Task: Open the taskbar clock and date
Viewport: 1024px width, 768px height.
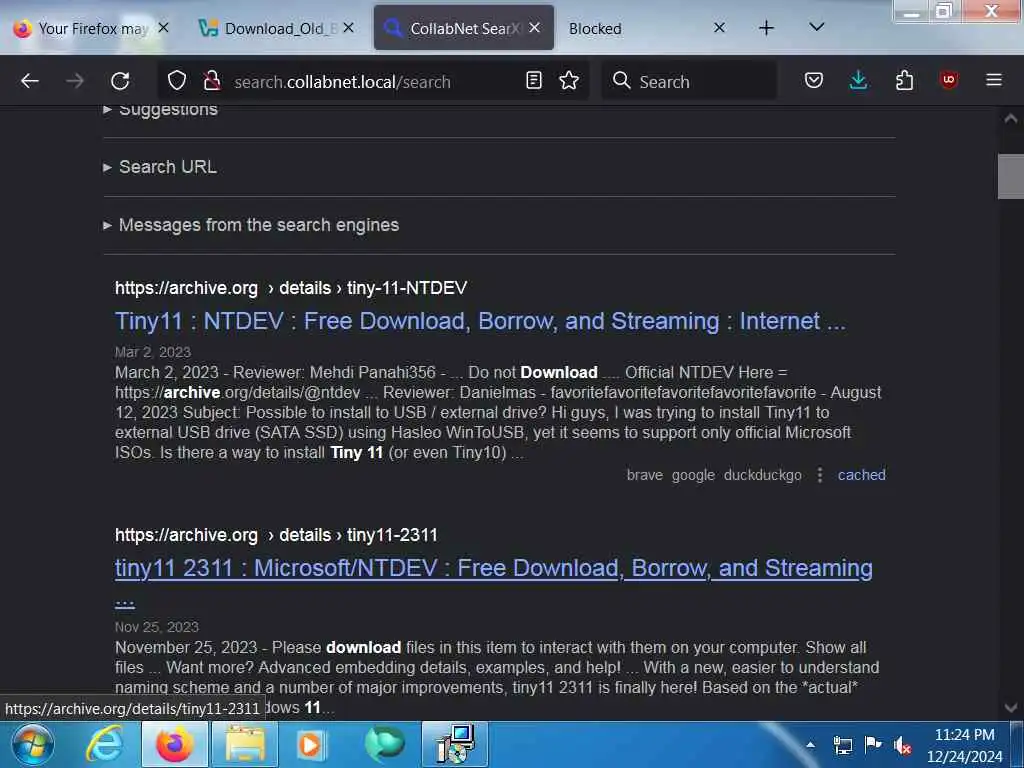Action: tap(965, 745)
